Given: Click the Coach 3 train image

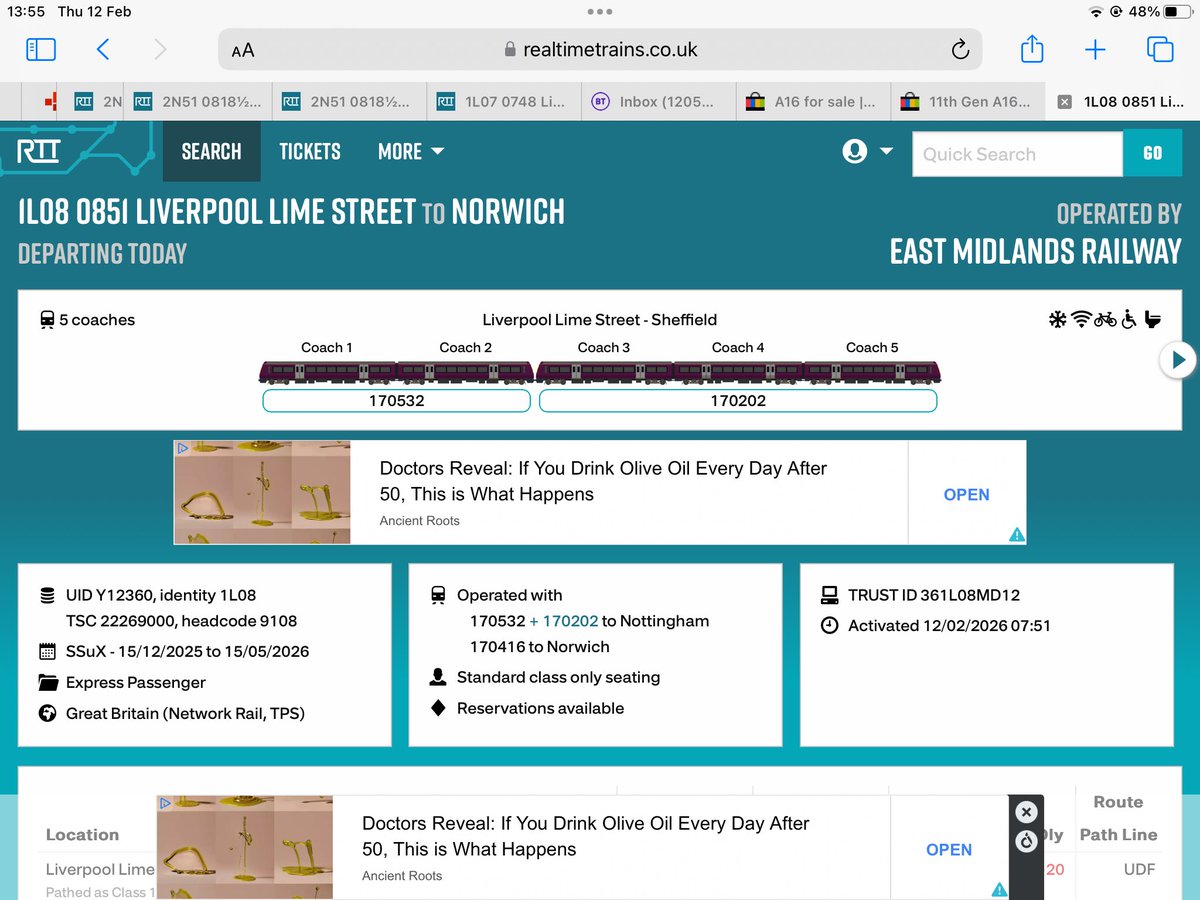Looking at the screenshot, I should (605, 373).
